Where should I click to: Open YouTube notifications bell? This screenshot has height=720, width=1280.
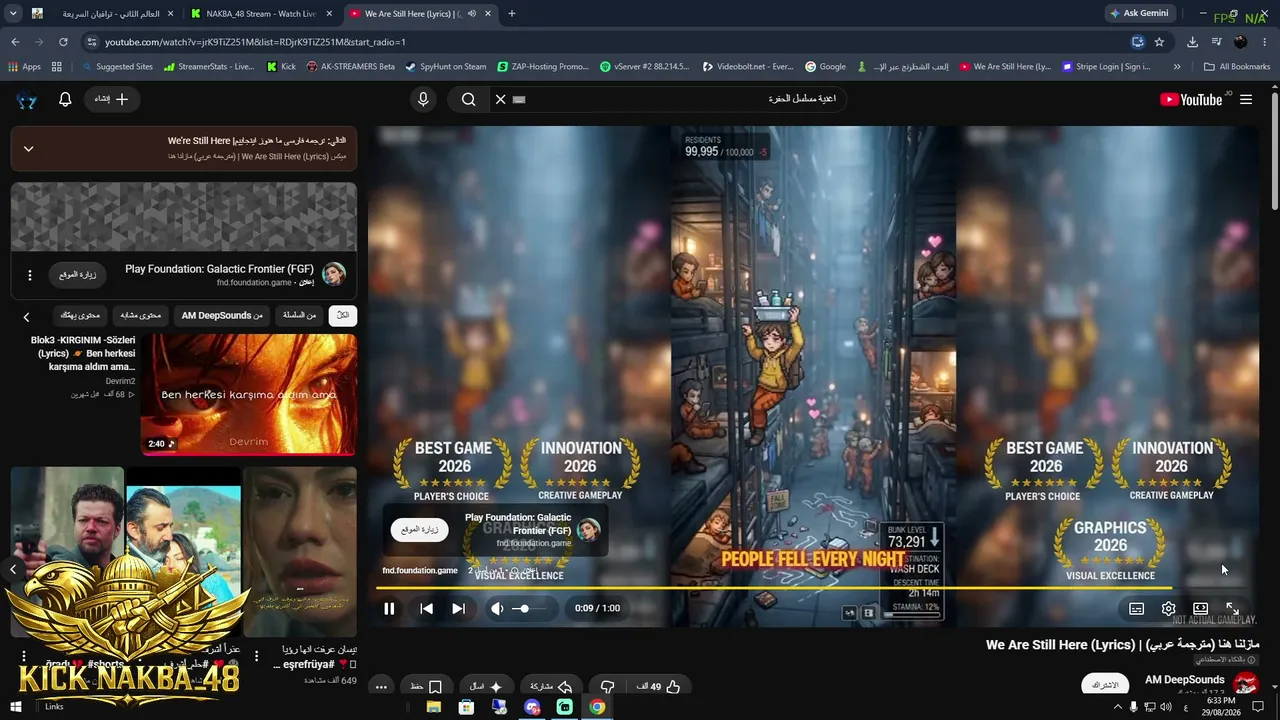[x=65, y=99]
